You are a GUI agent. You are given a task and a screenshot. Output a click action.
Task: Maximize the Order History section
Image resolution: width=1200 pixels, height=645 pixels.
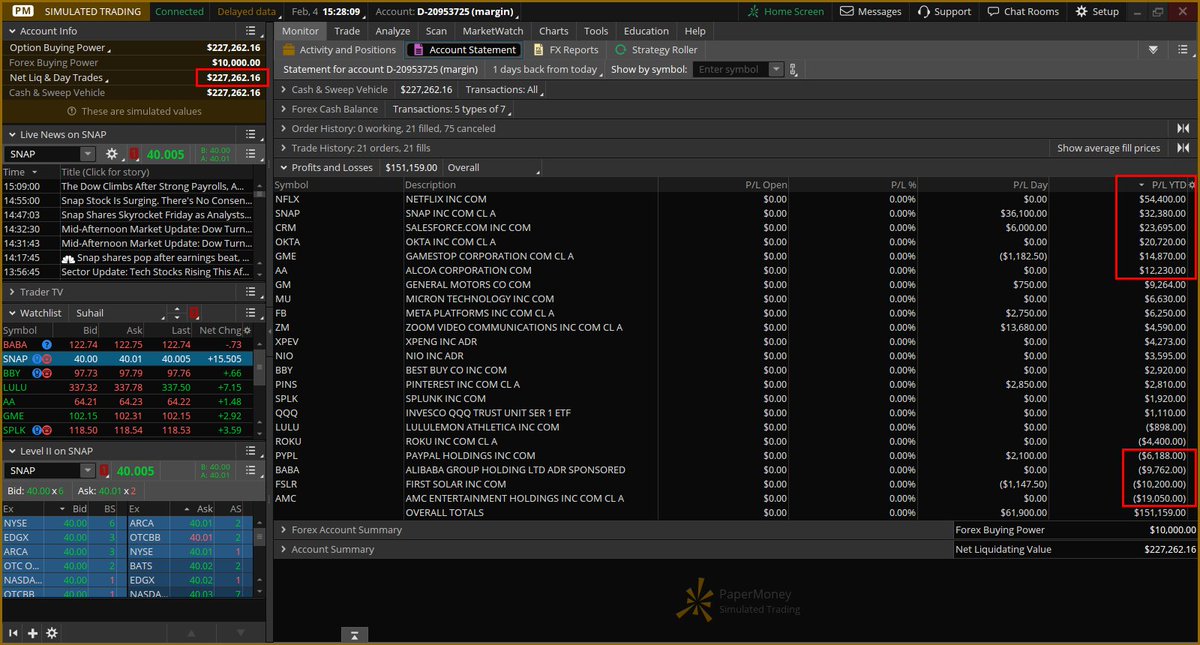1184,128
